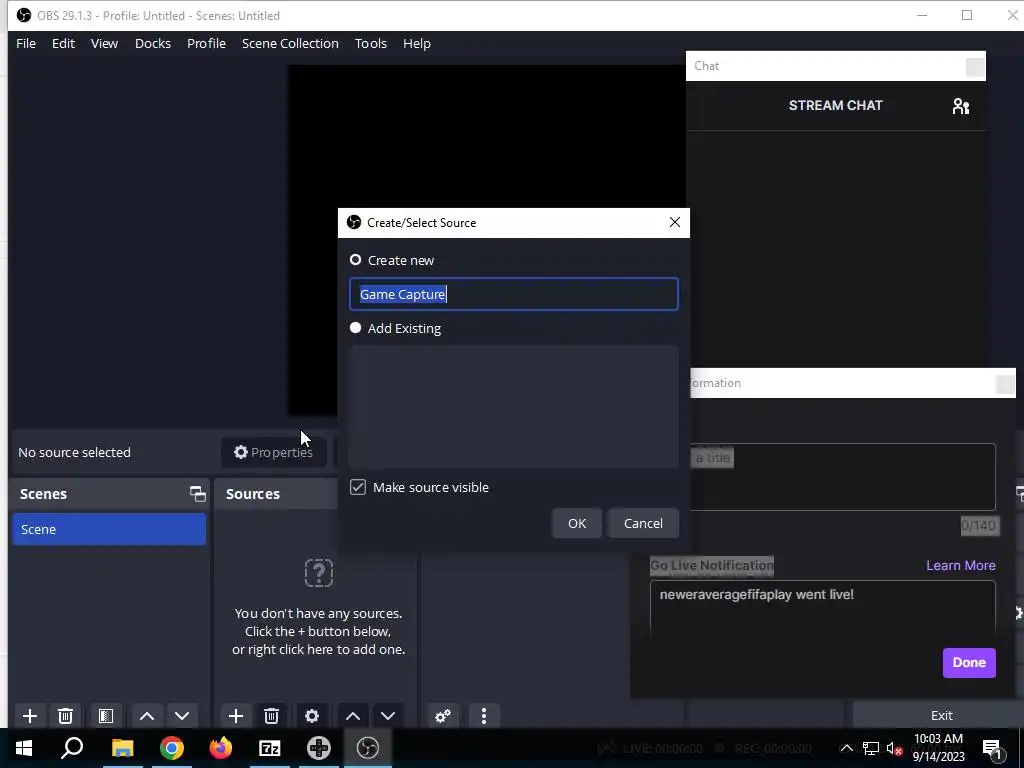Open the Windows Start menu
This screenshot has width=1024, height=768.
24,748
